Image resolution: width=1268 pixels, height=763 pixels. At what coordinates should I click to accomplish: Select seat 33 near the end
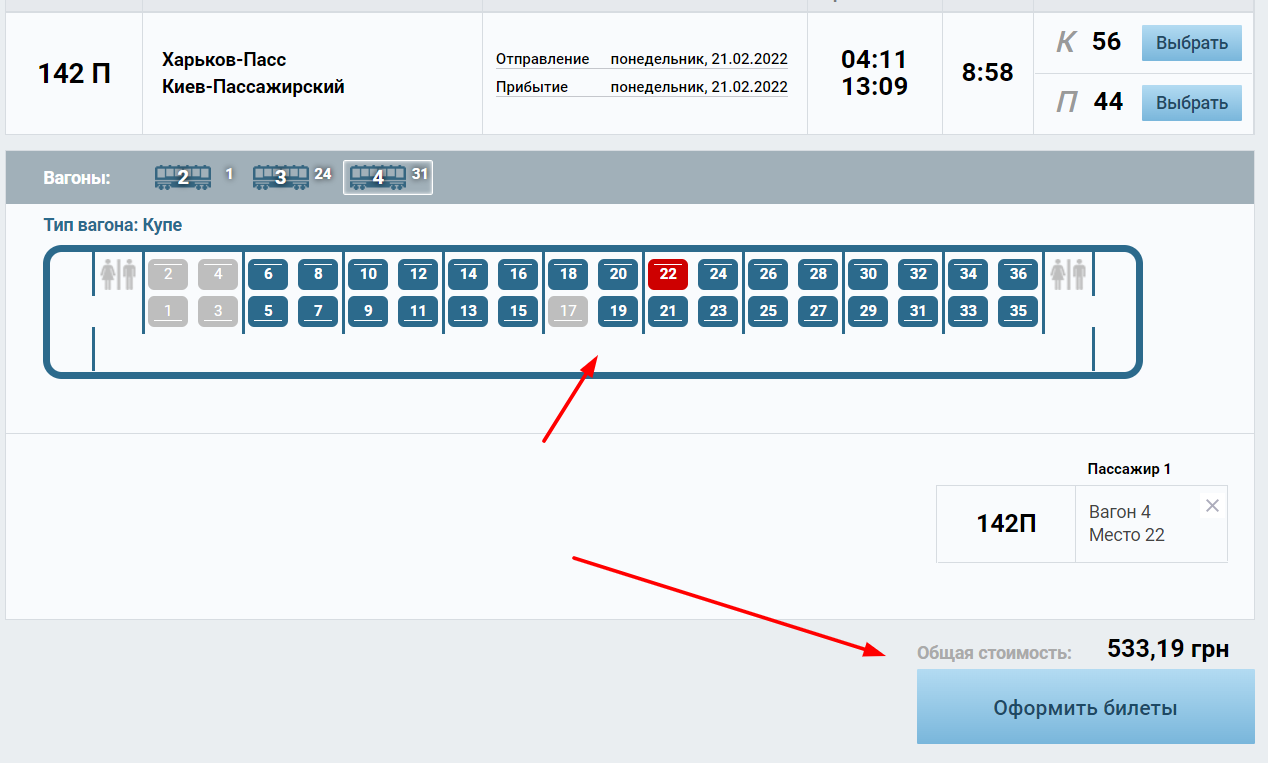coord(968,311)
